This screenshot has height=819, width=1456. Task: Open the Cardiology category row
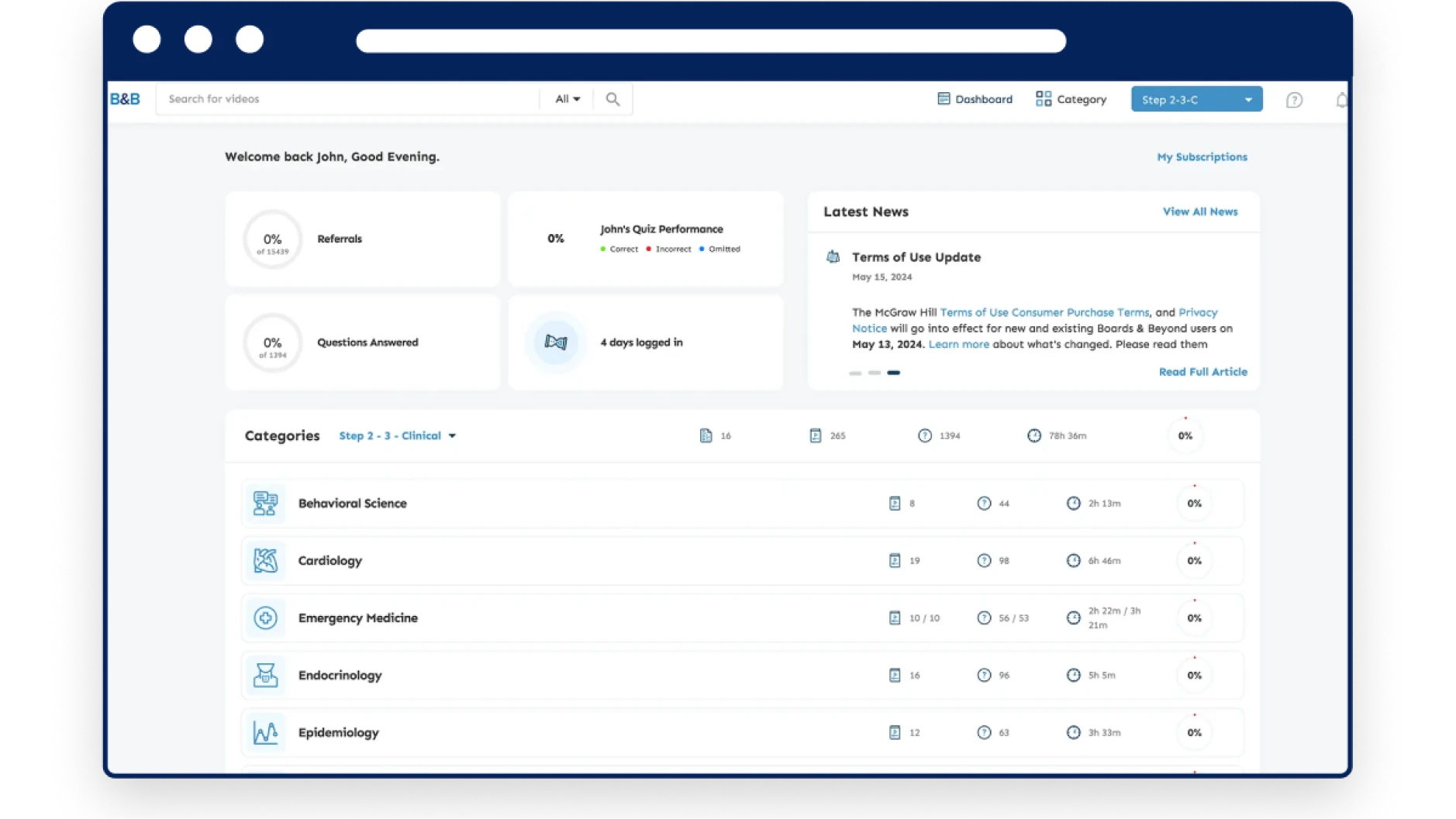(x=743, y=561)
